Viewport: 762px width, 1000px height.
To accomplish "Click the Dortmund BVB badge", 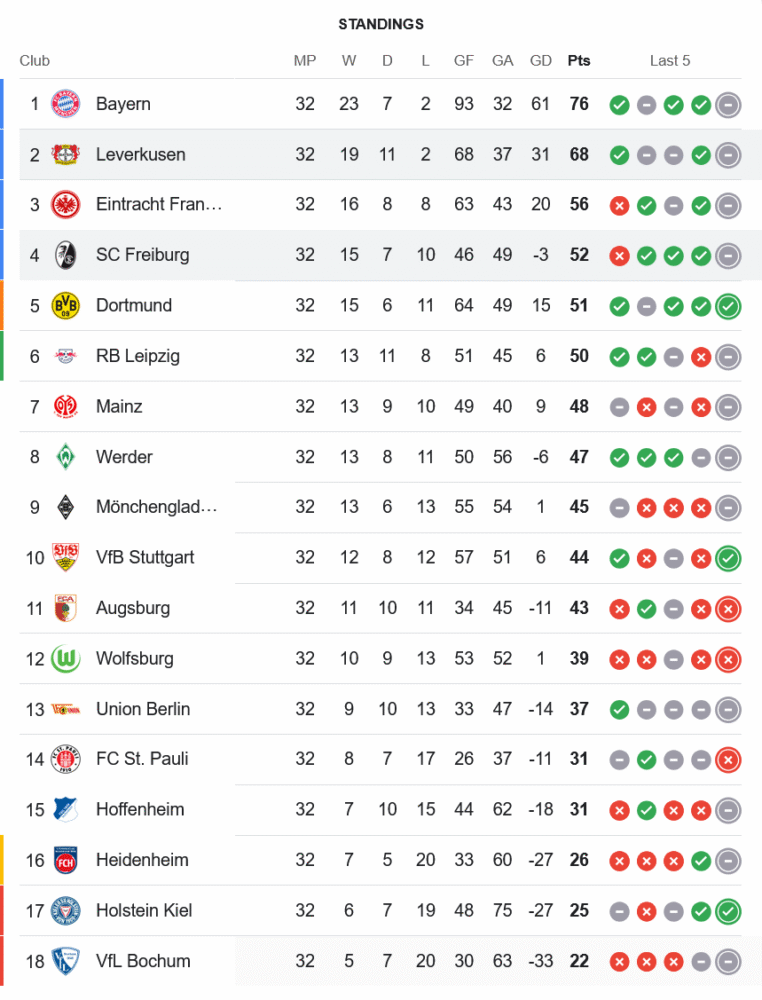I will [x=65, y=305].
